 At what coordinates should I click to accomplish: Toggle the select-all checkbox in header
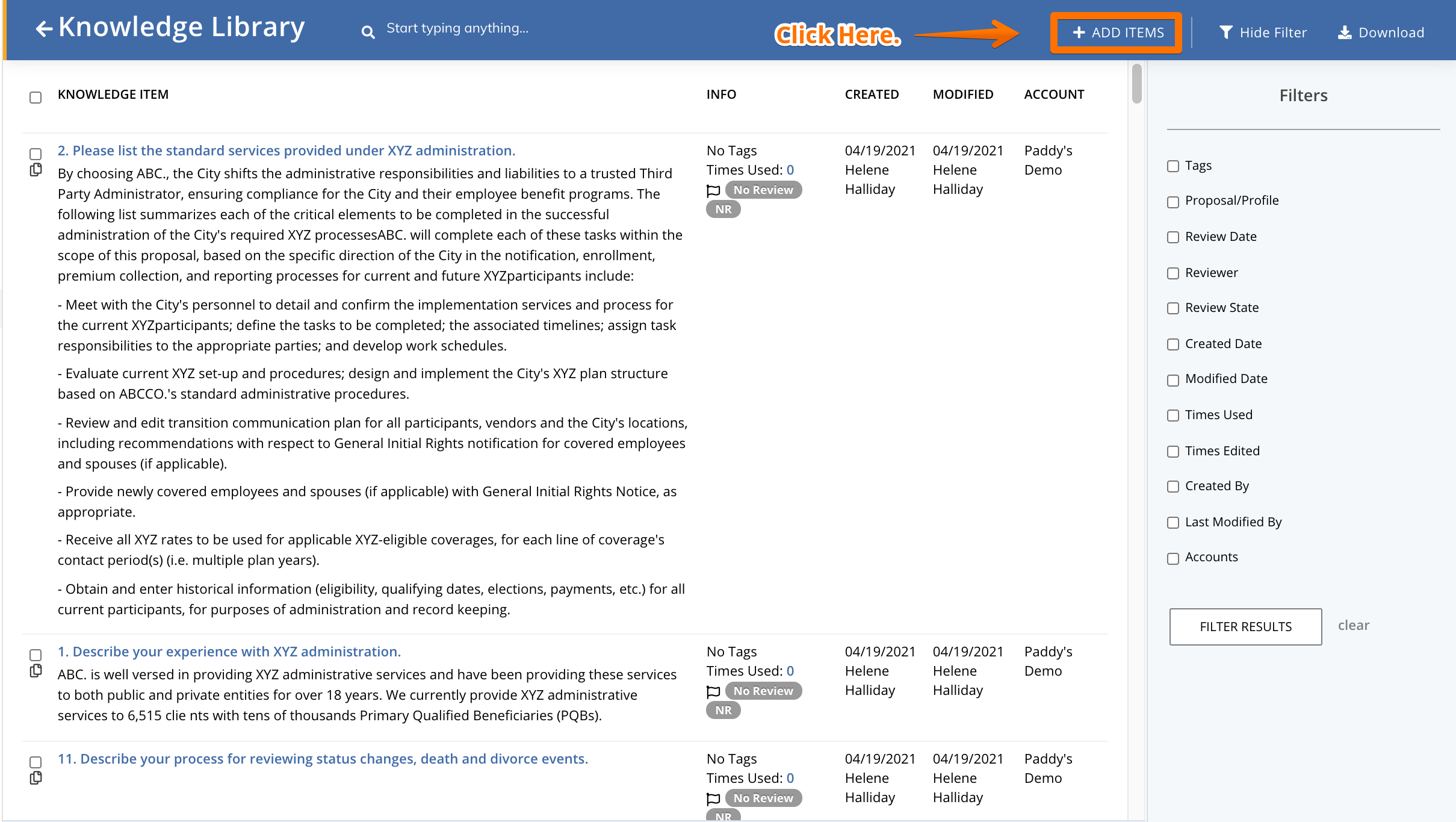tap(36, 97)
